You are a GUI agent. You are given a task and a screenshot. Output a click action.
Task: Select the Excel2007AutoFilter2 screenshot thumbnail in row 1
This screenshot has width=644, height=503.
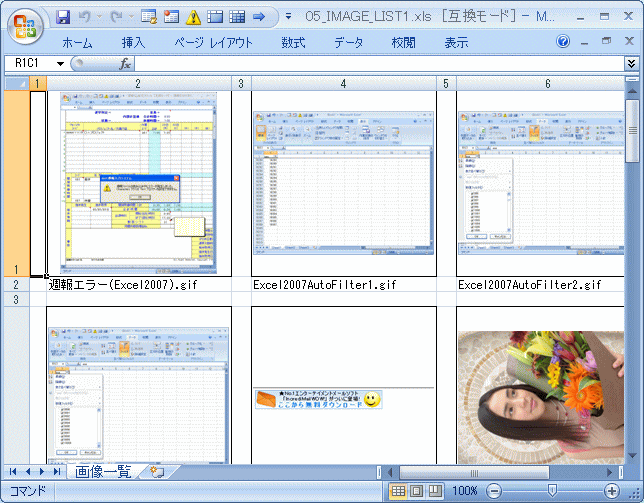tap(541, 183)
